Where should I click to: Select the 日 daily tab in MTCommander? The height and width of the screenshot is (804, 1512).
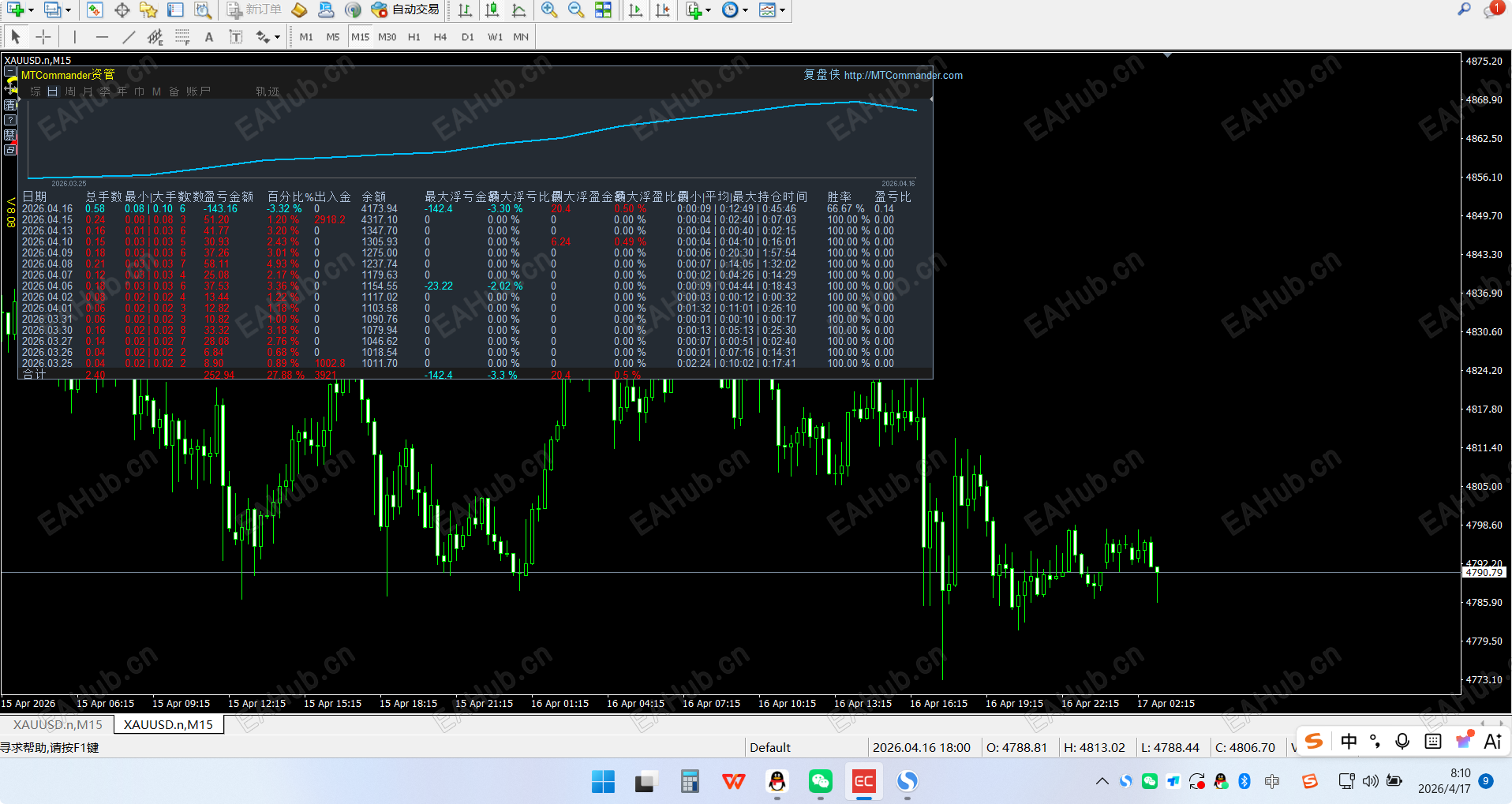pyautogui.click(x=53, y=92)
